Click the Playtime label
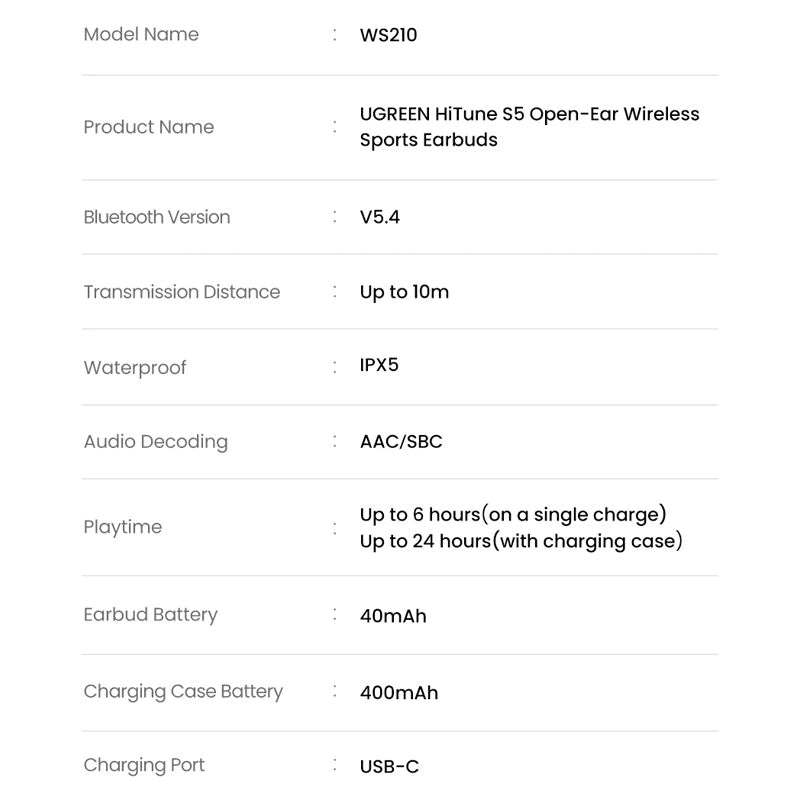 click(122, 527)
